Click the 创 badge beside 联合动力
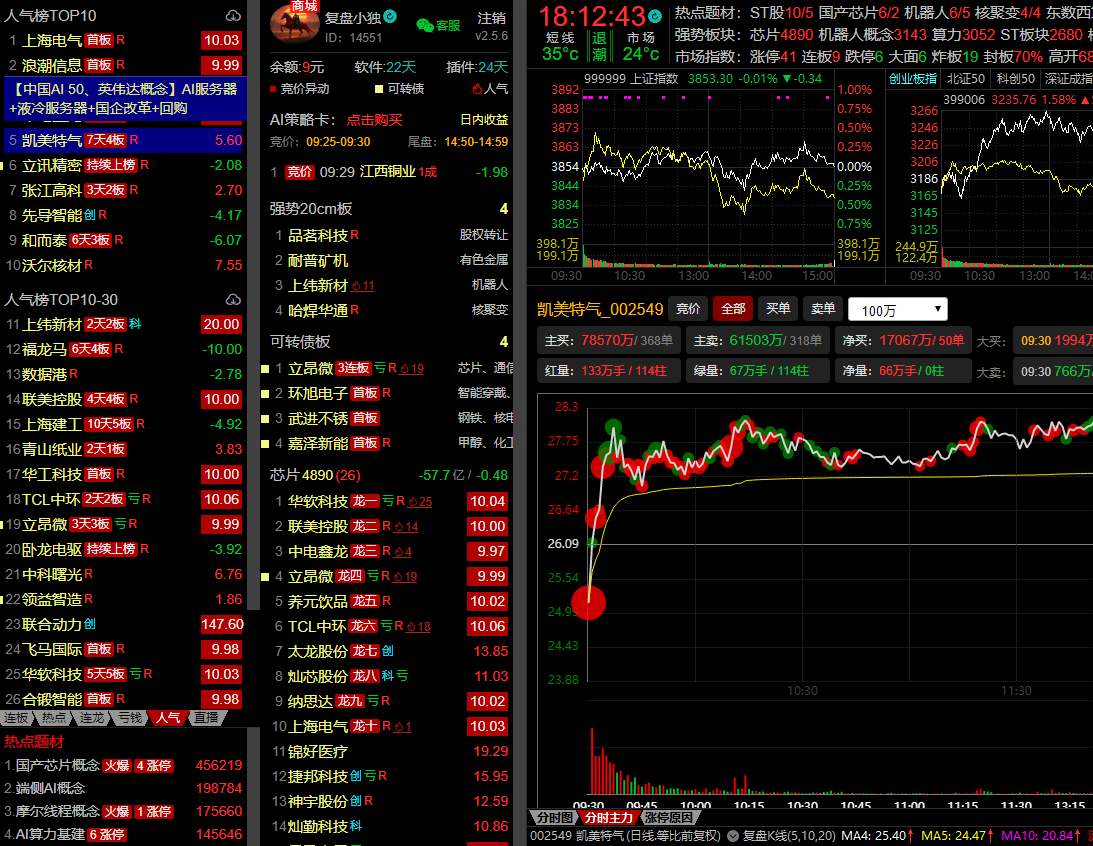 point(90,624)
